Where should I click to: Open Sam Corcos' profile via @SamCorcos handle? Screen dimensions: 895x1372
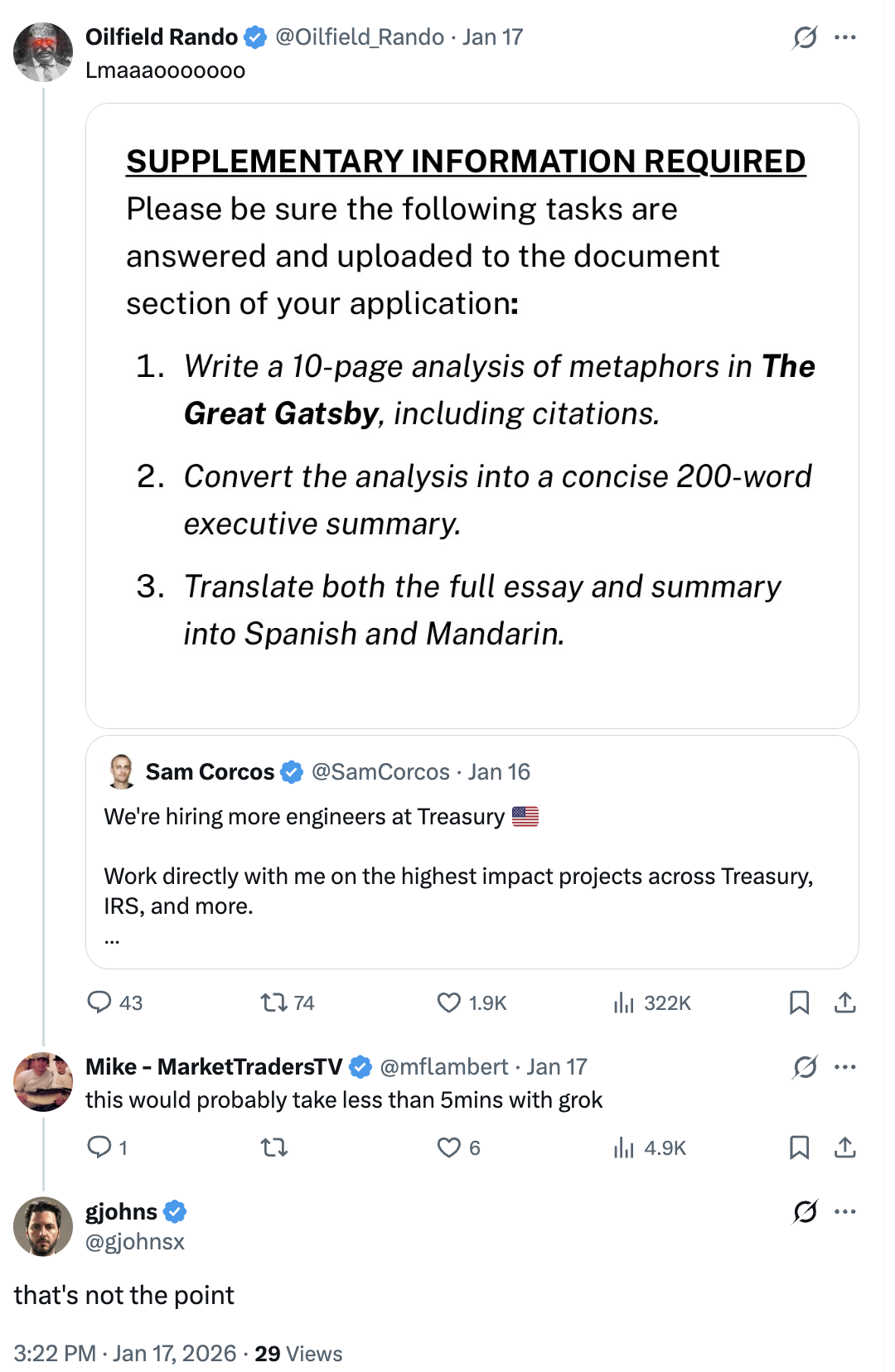click(380, 771)
